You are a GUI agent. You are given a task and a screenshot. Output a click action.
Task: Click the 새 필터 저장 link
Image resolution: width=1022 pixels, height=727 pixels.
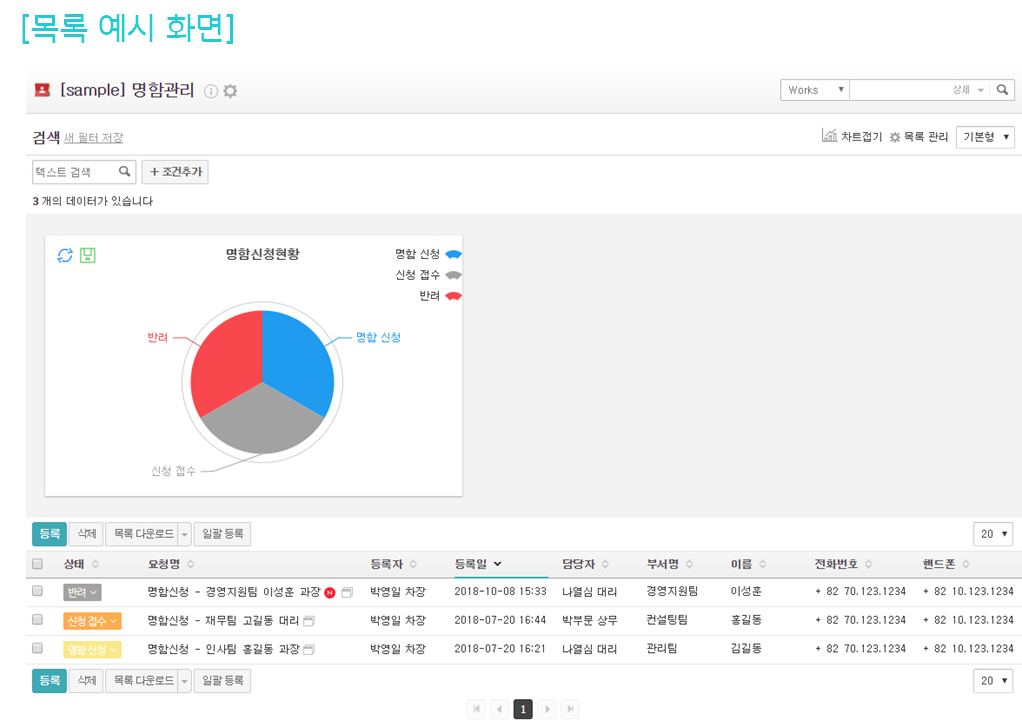93,138
